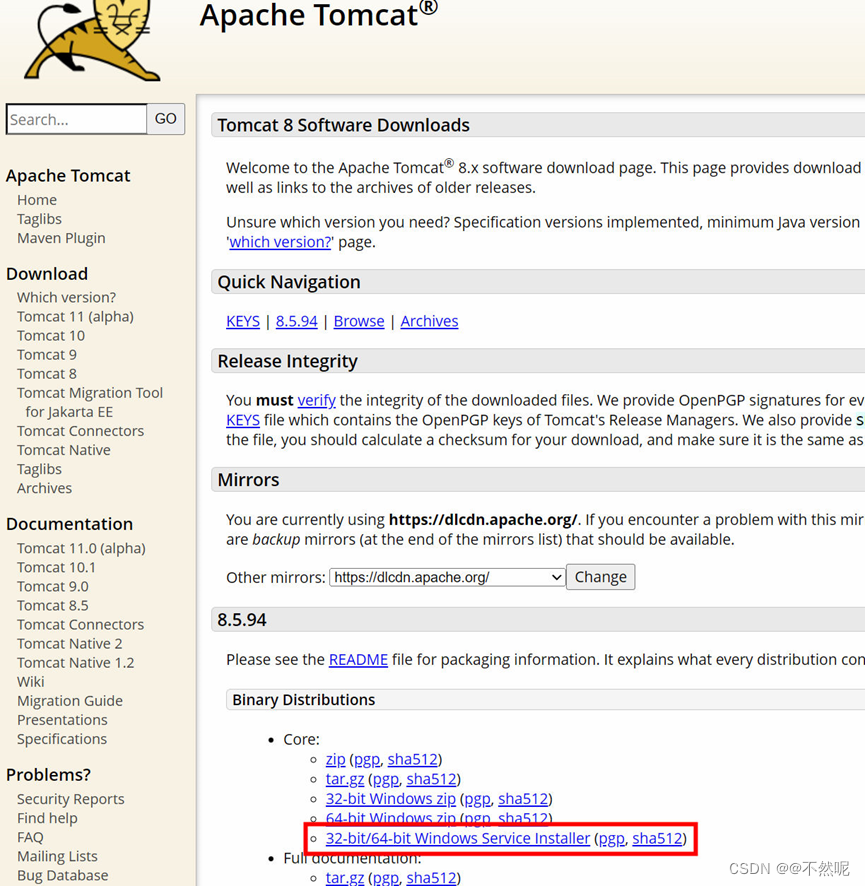Open the Specifications link
The width and height of the screenshot is (865, 886).
62,740
